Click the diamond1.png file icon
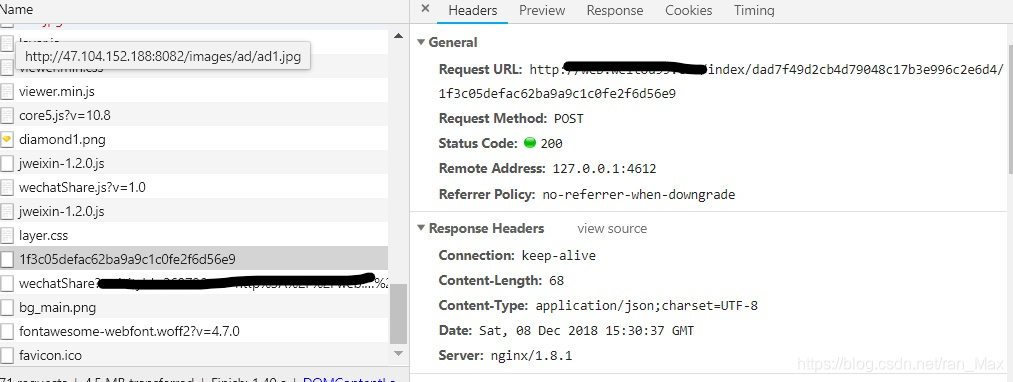The width and height of the screenshot is (1013, 382). click(7, 140)
